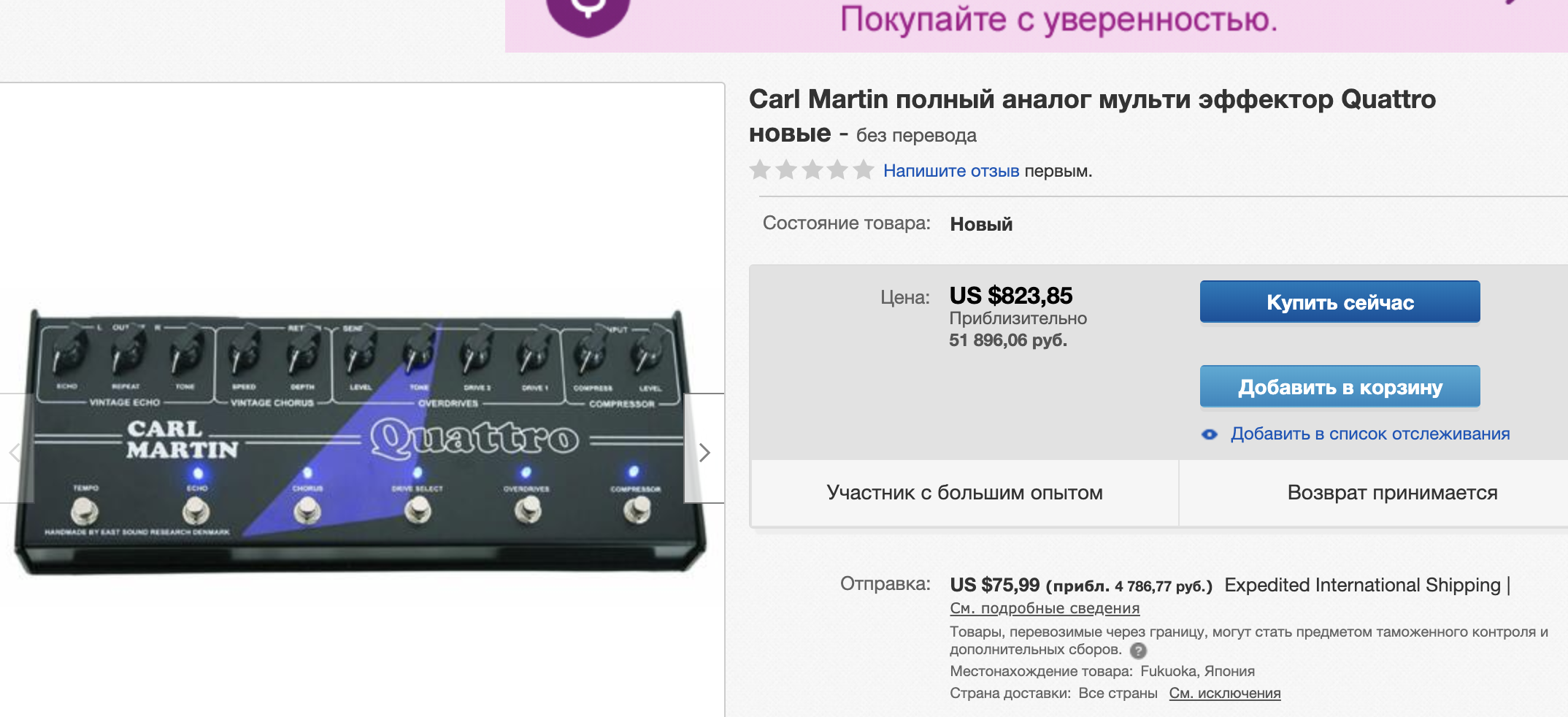Open См. исключения delivery link
Screen dimensions: 1568x717
[1225, 693]
